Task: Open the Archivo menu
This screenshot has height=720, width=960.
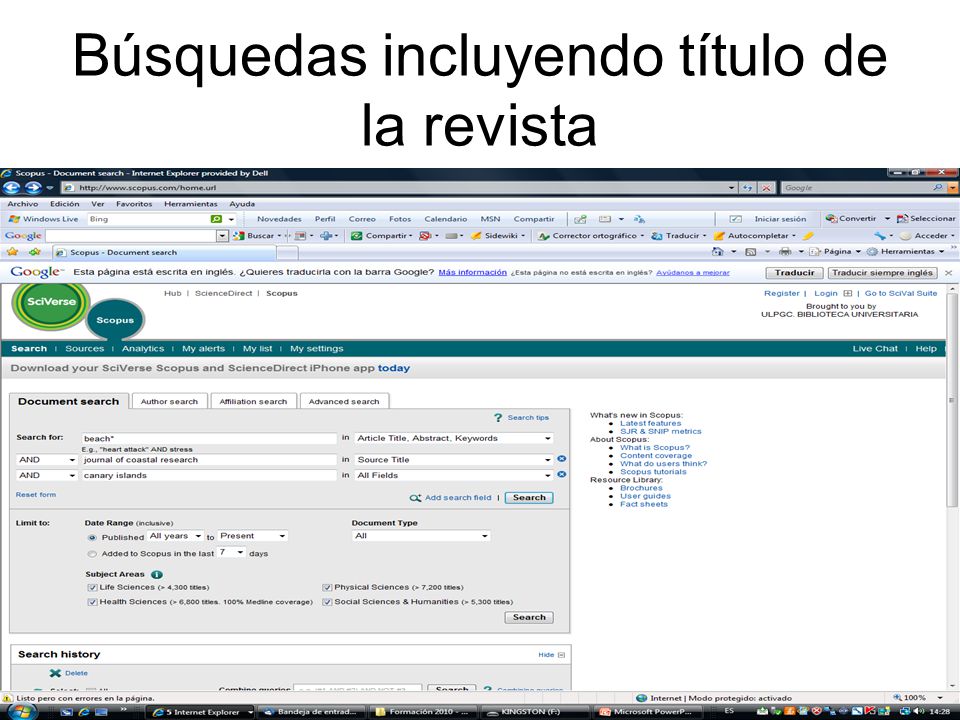Action: (23, 204)
